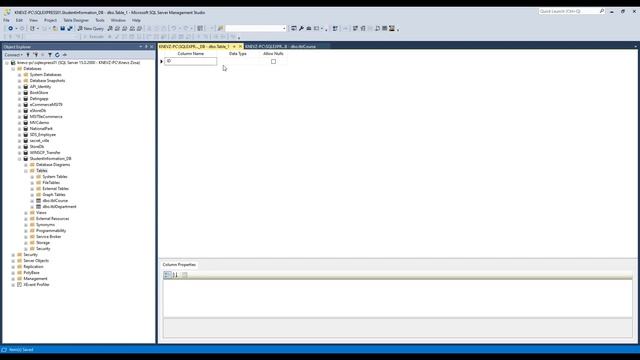Click the Object Explorer filter icon

pyautogui.click(x=50, y=55)
